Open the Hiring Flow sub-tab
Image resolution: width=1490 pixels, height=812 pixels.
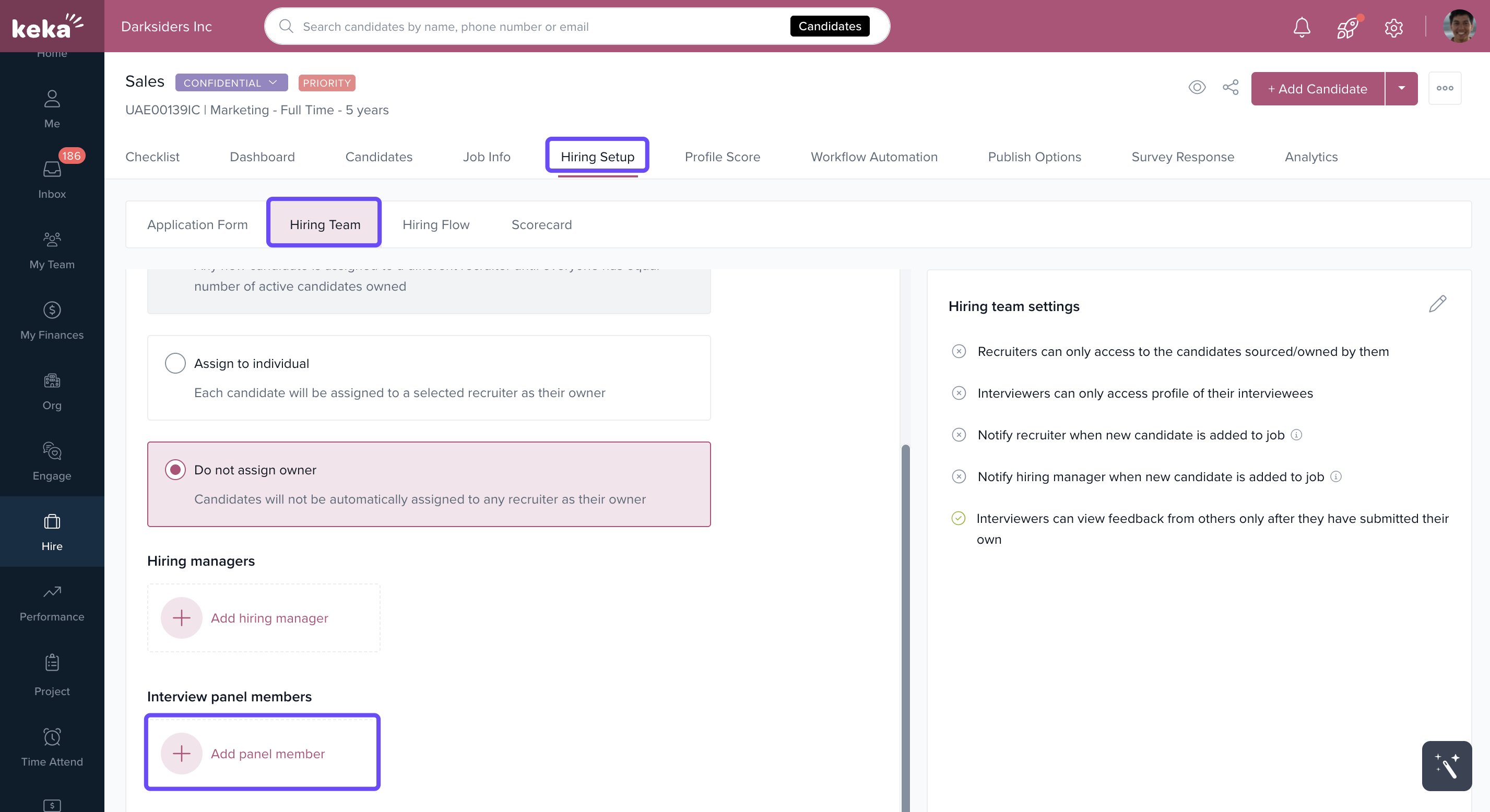[435, 224]
